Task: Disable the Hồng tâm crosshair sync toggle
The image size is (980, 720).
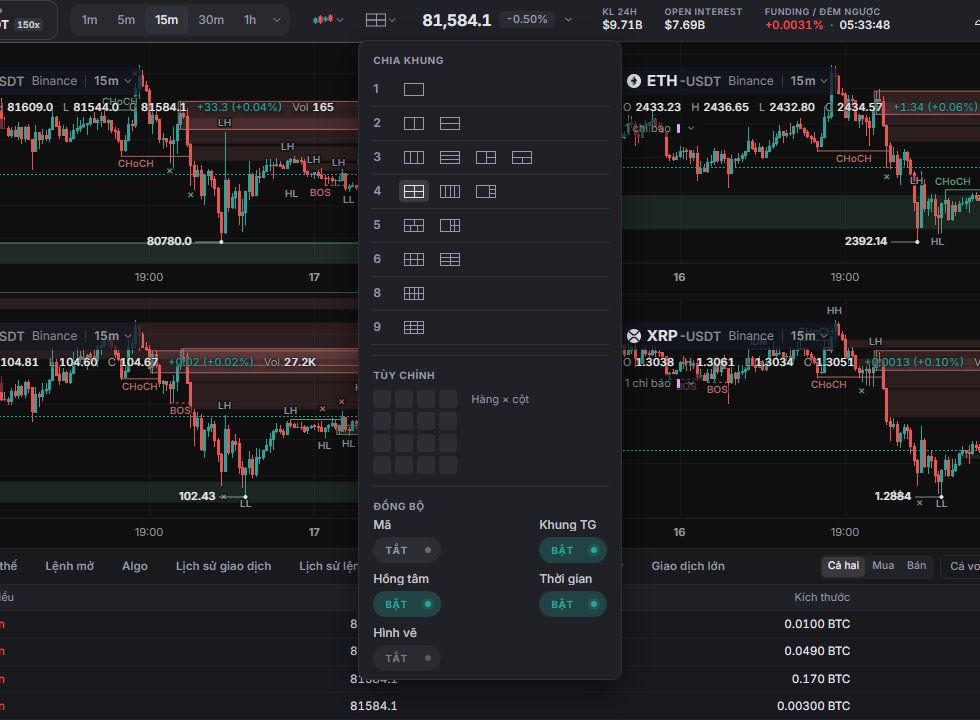Action: tap(407, 604)
